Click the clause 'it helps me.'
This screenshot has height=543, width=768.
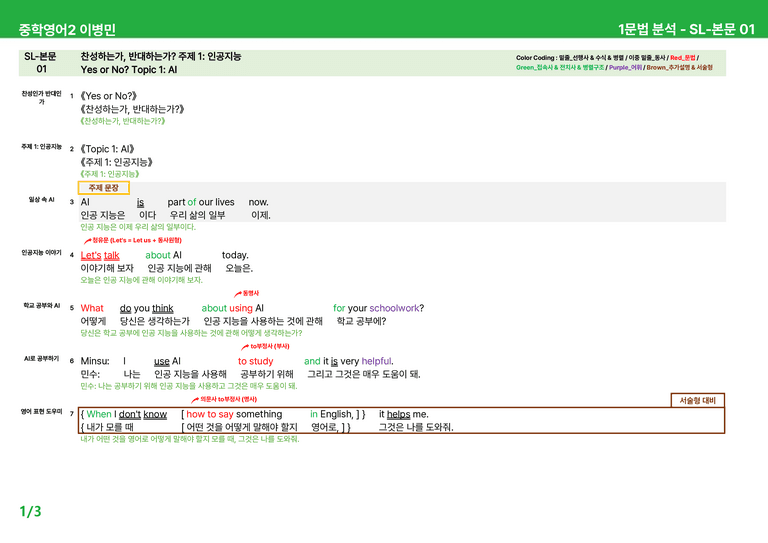point(404,414)
